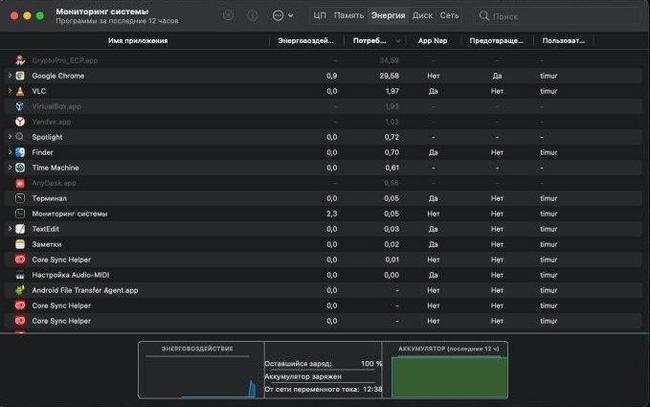Click the Time Machine icon
Image resolution: width=650 pixels, height=407 pixels.
tap(21, 168)
